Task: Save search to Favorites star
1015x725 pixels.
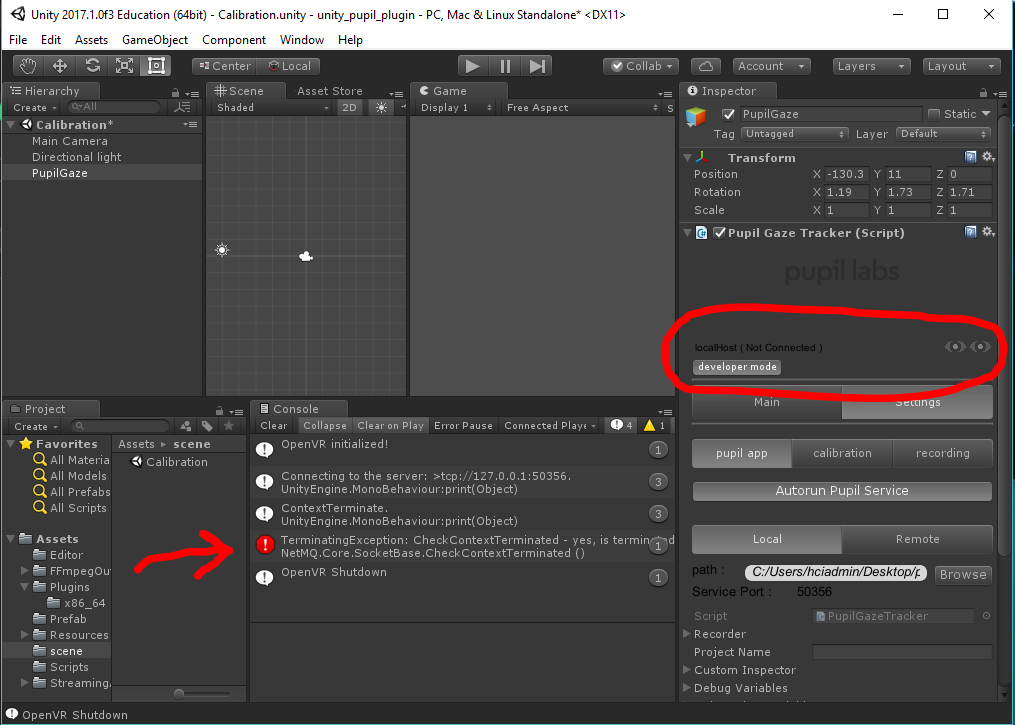Action: point(229,426)
